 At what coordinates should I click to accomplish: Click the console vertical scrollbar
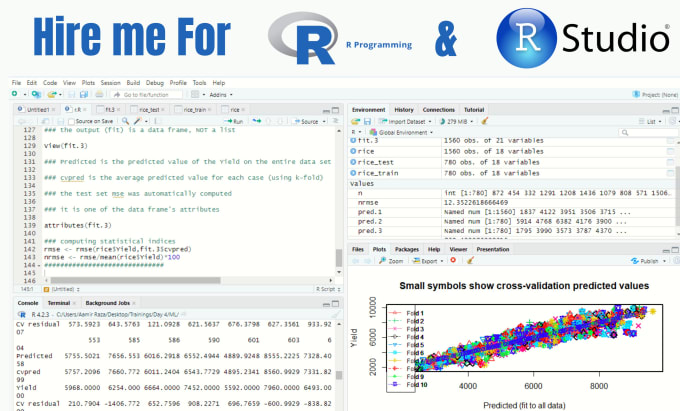point(339,375)
